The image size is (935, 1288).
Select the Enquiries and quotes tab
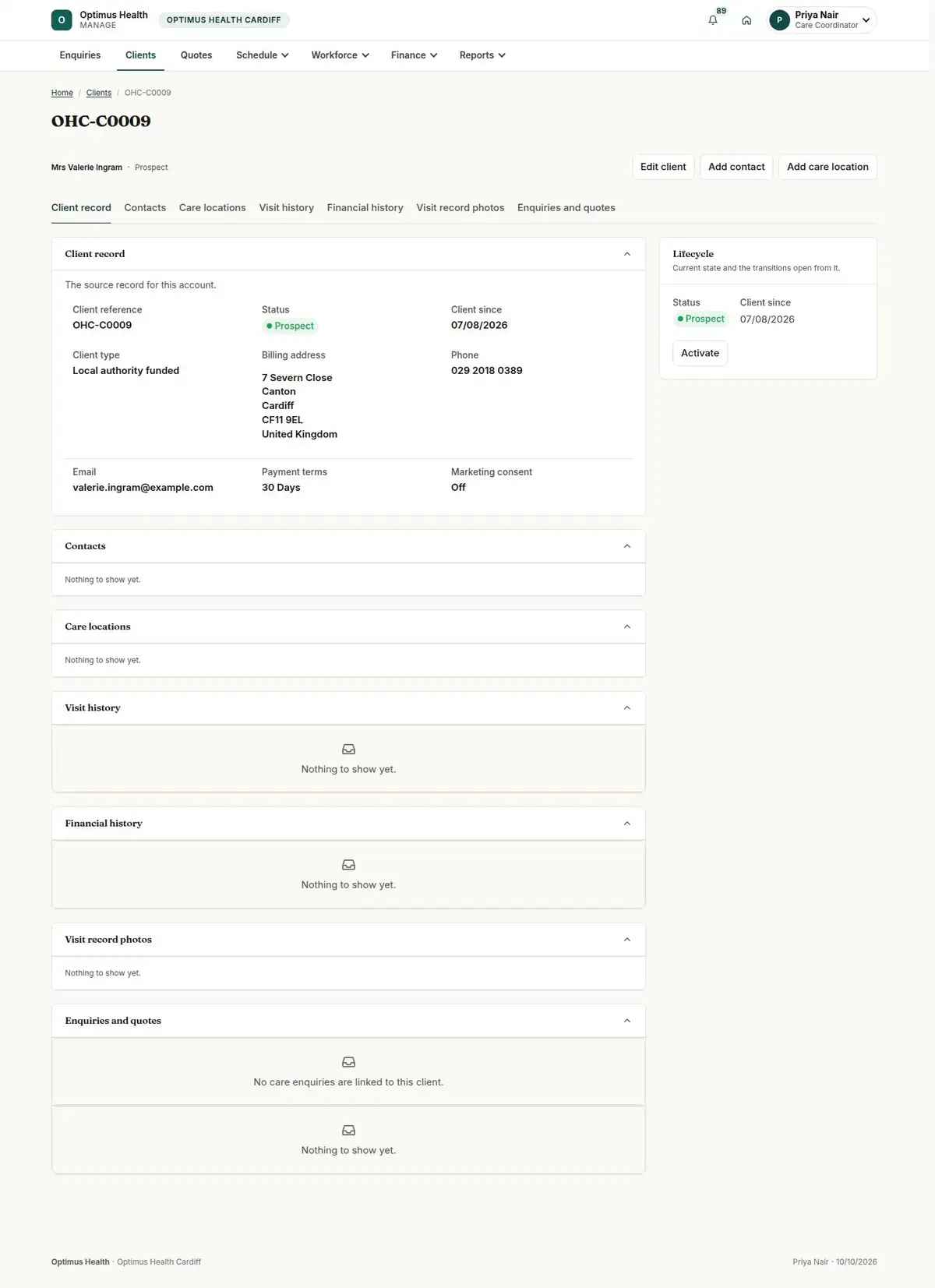(566, 208)
